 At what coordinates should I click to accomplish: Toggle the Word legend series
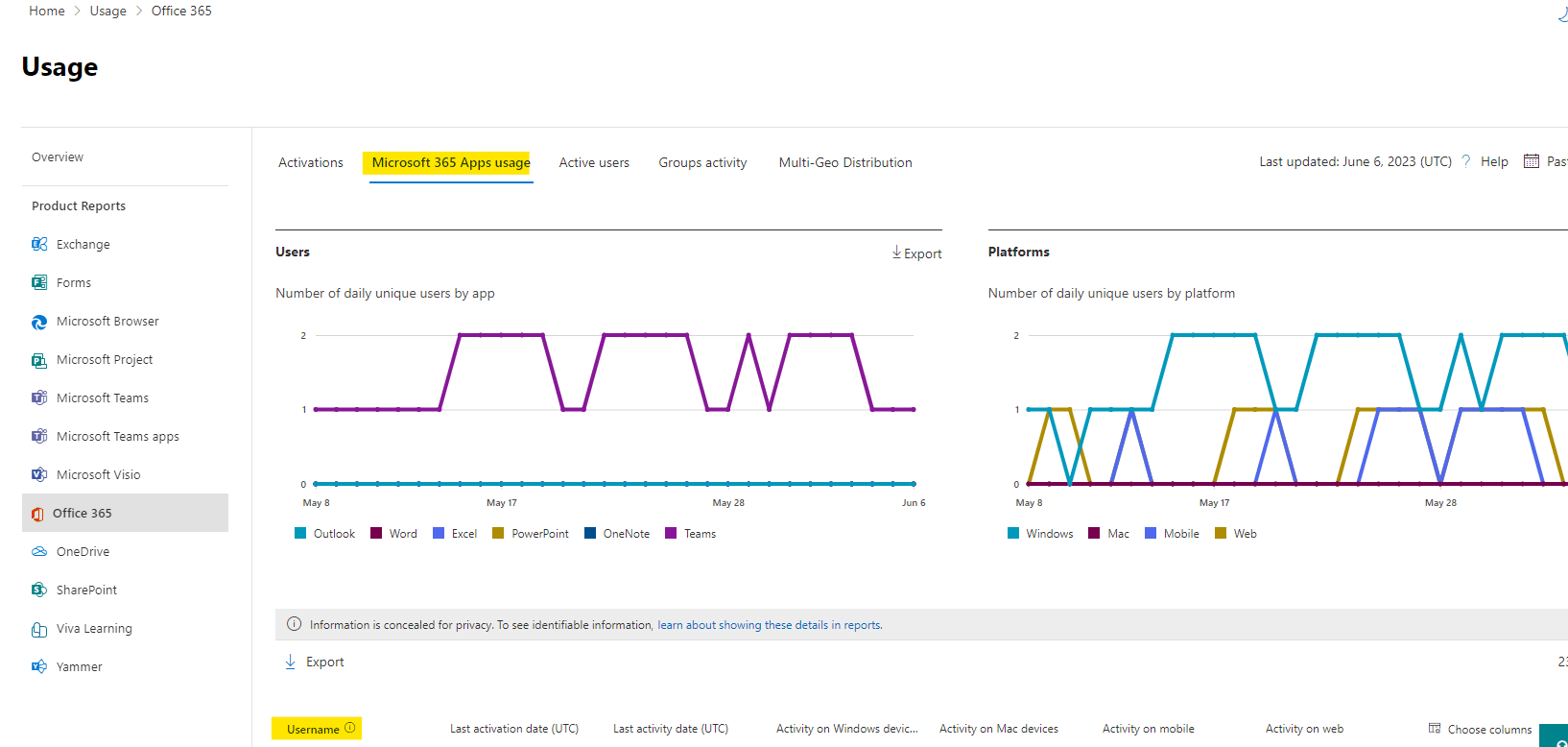pyautogui.click(x=393, y=533)
